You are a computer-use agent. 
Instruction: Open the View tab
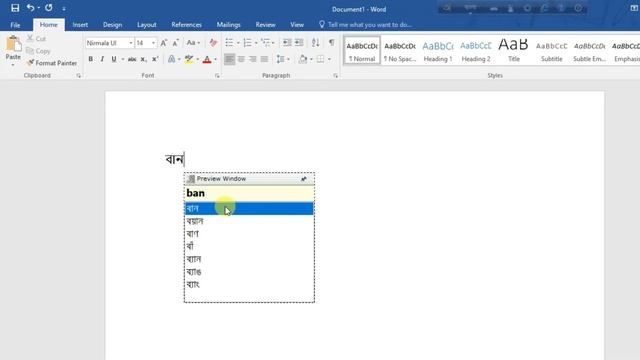(x=297, y=25)
